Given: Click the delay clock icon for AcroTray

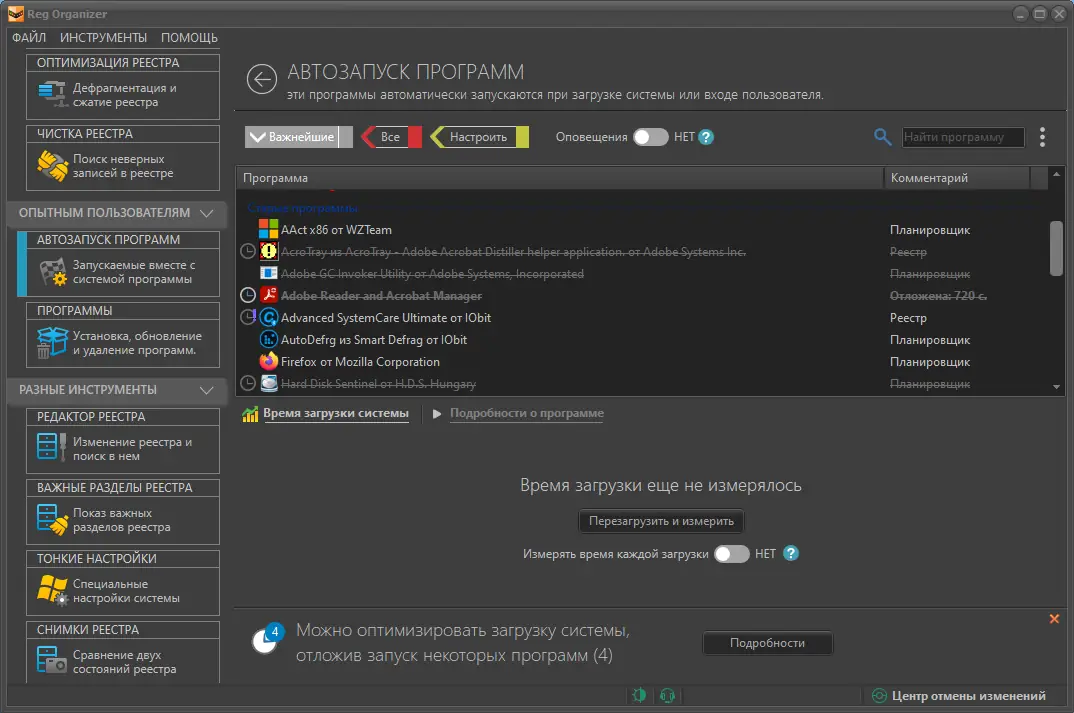Looking at the screenshot, I should pyautogui.click(x=248, y=251).
